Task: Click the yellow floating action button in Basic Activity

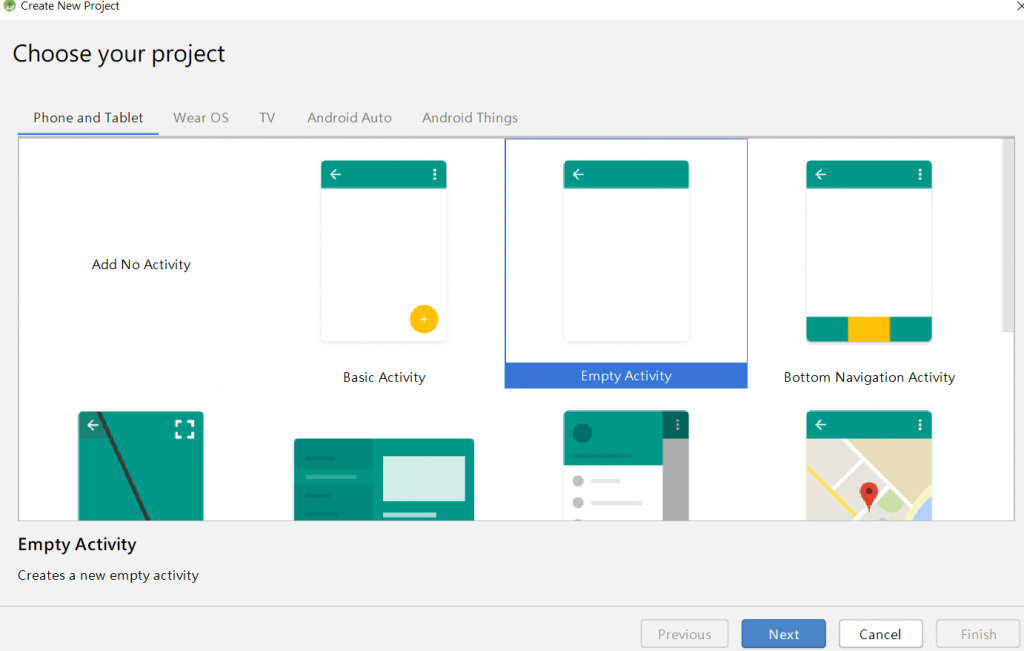Action: tap(424, 319)
